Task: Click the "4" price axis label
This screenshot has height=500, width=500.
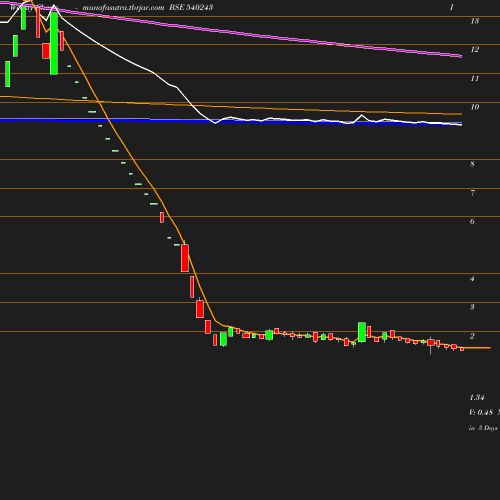Action: click(x=472, y=279)
